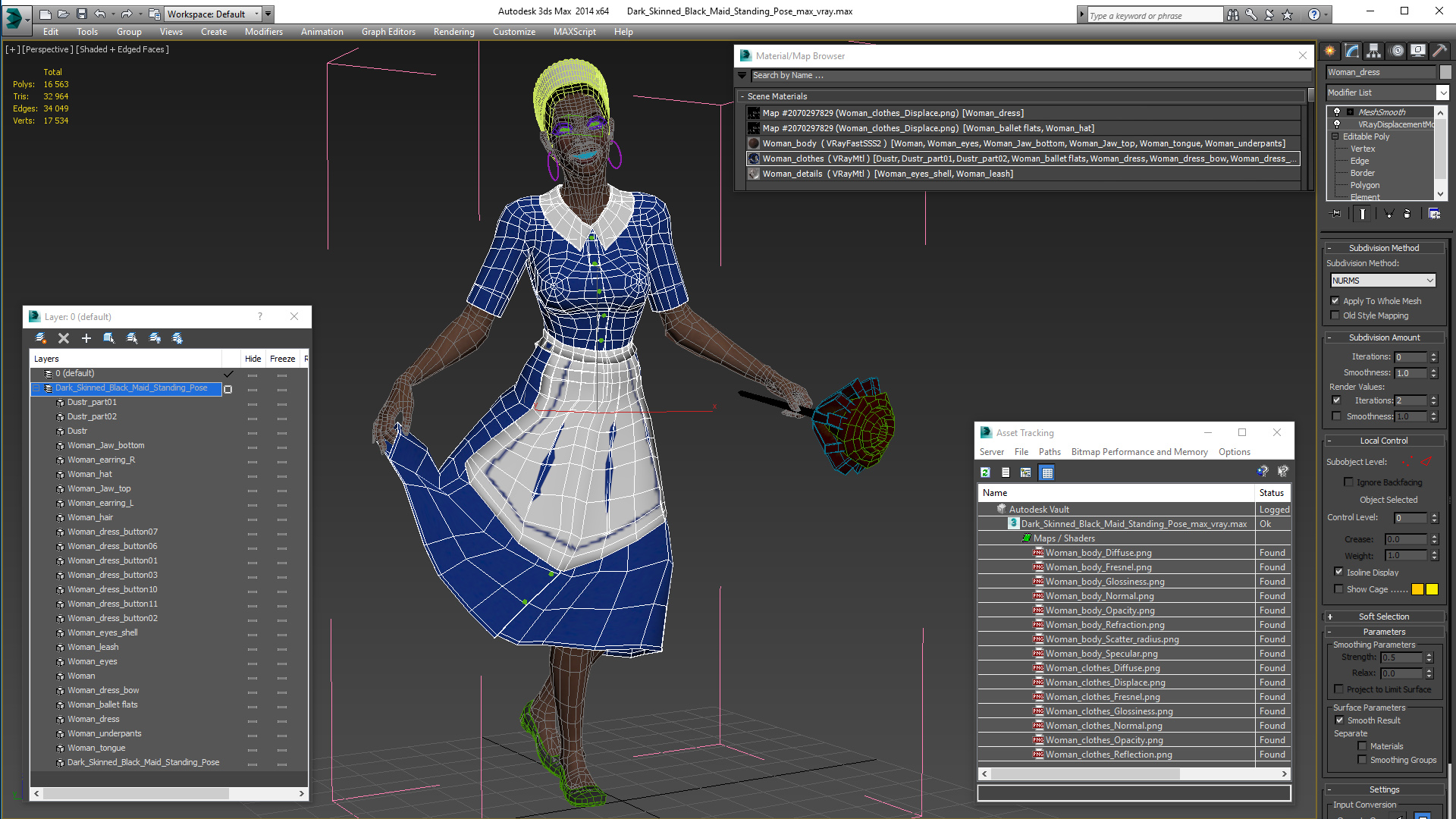Open the Graph Editors menu
This screenshot has height=819, width=1456.
click(x=388, y=32)
